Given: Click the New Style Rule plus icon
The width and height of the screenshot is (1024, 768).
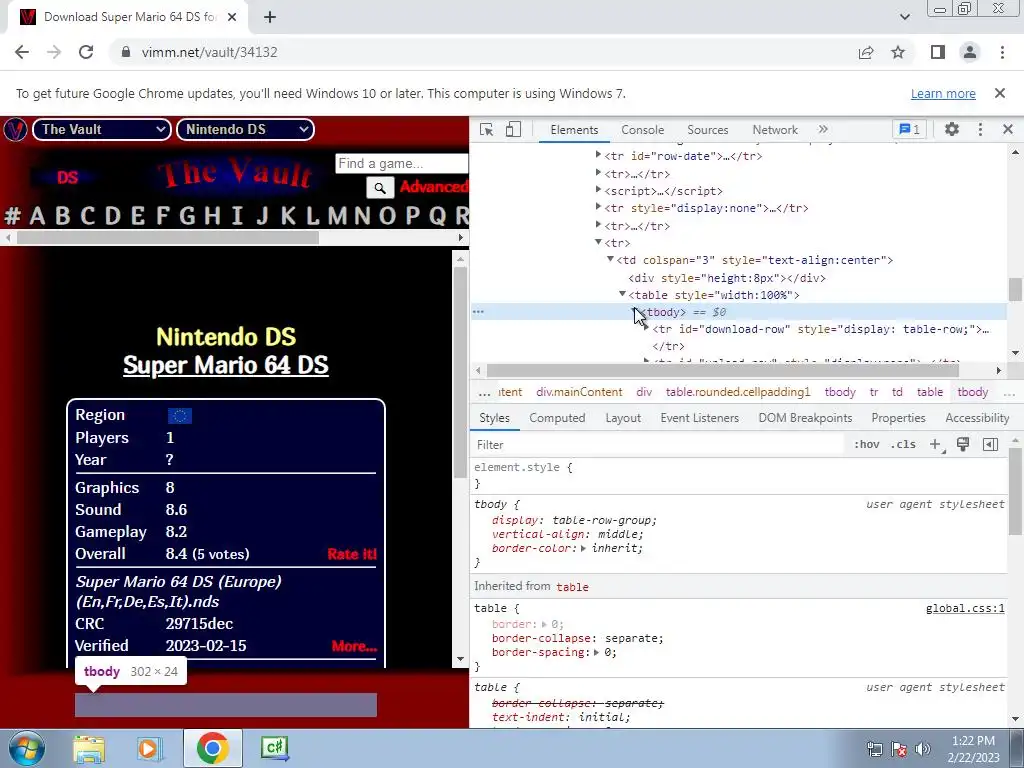Looking at the screenshot, I should pos(936,445).
